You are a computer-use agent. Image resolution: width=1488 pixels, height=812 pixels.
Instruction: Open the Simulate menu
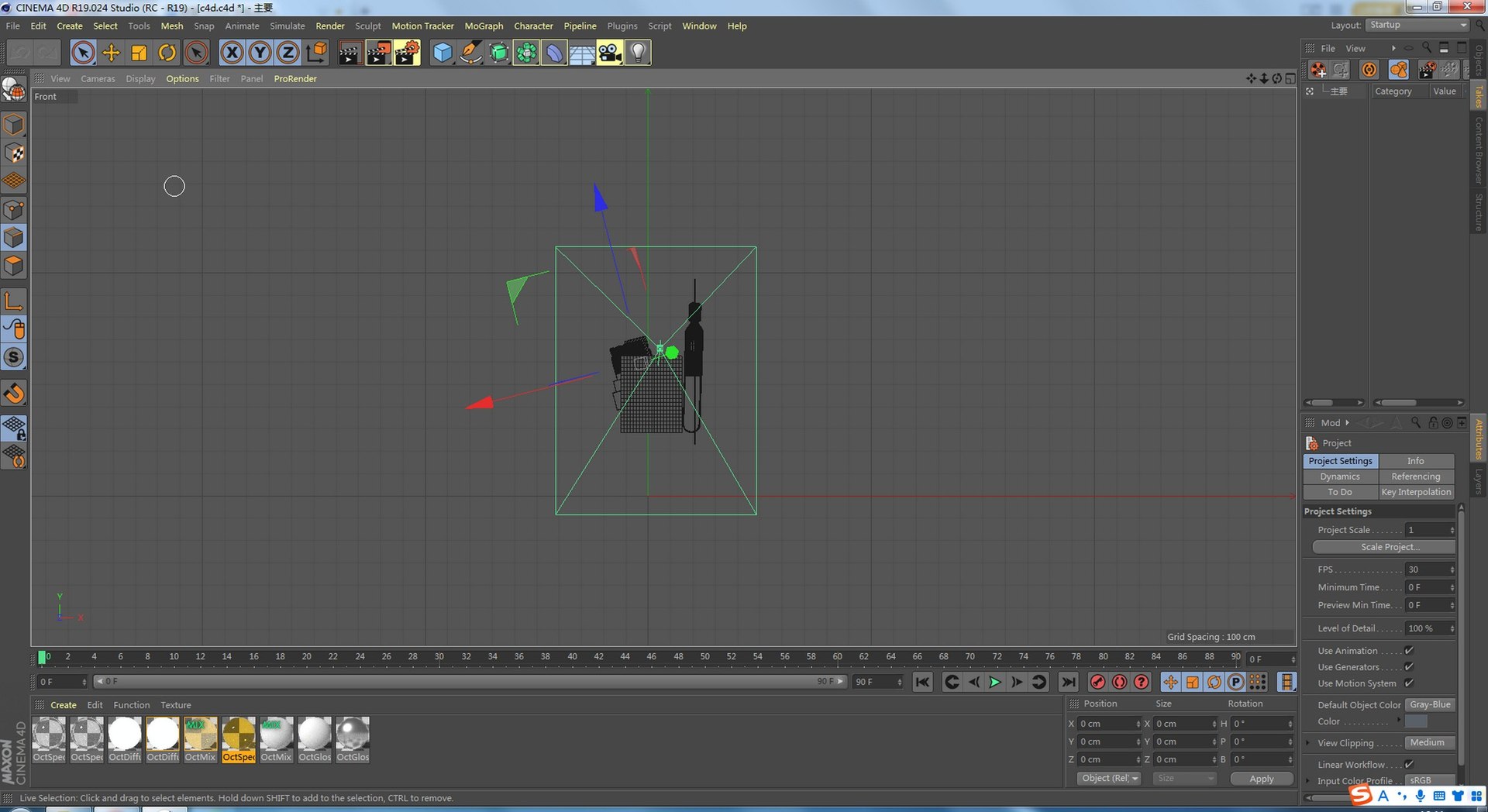tap(288, 26)
